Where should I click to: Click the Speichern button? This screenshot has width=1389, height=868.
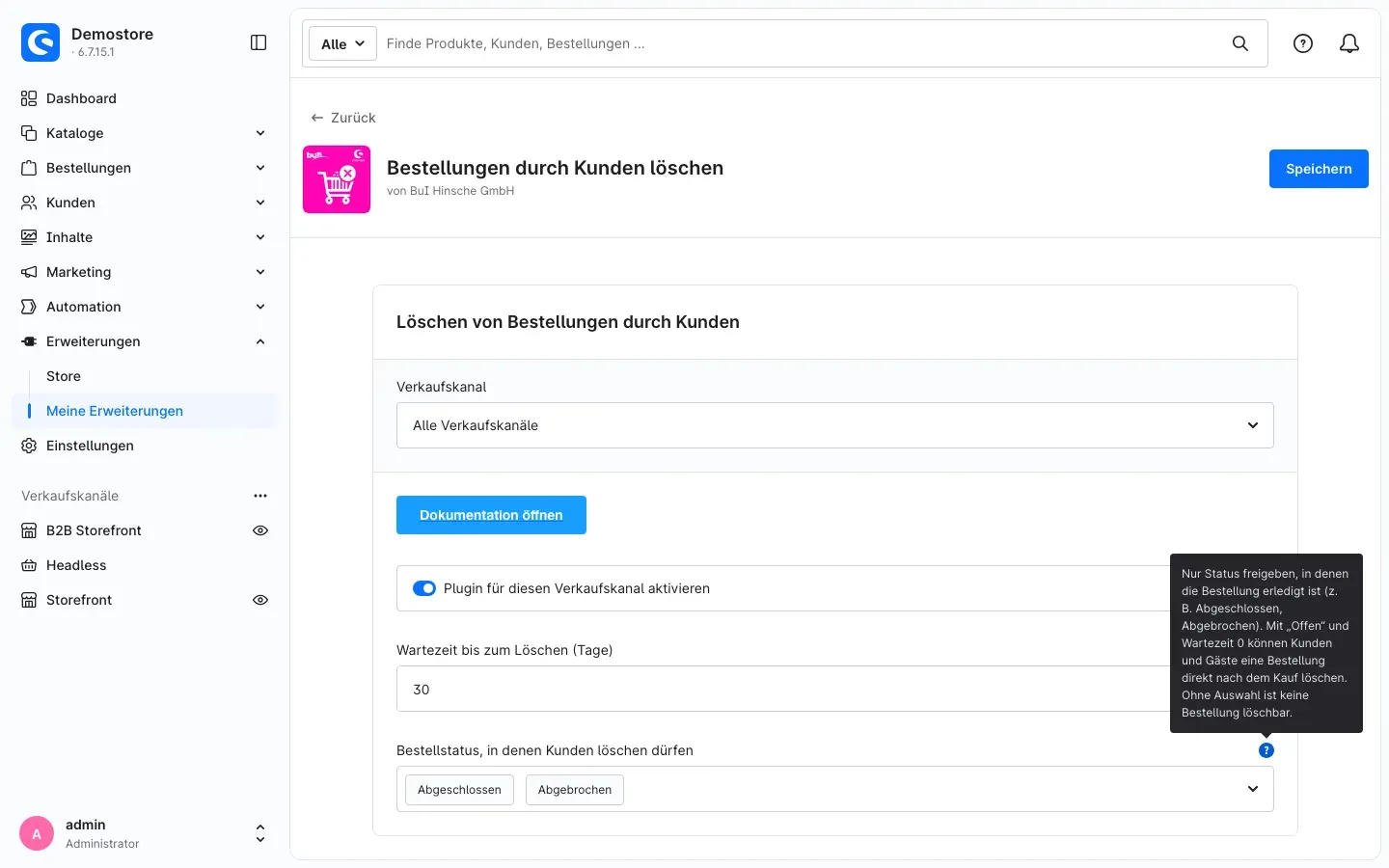1319,169
